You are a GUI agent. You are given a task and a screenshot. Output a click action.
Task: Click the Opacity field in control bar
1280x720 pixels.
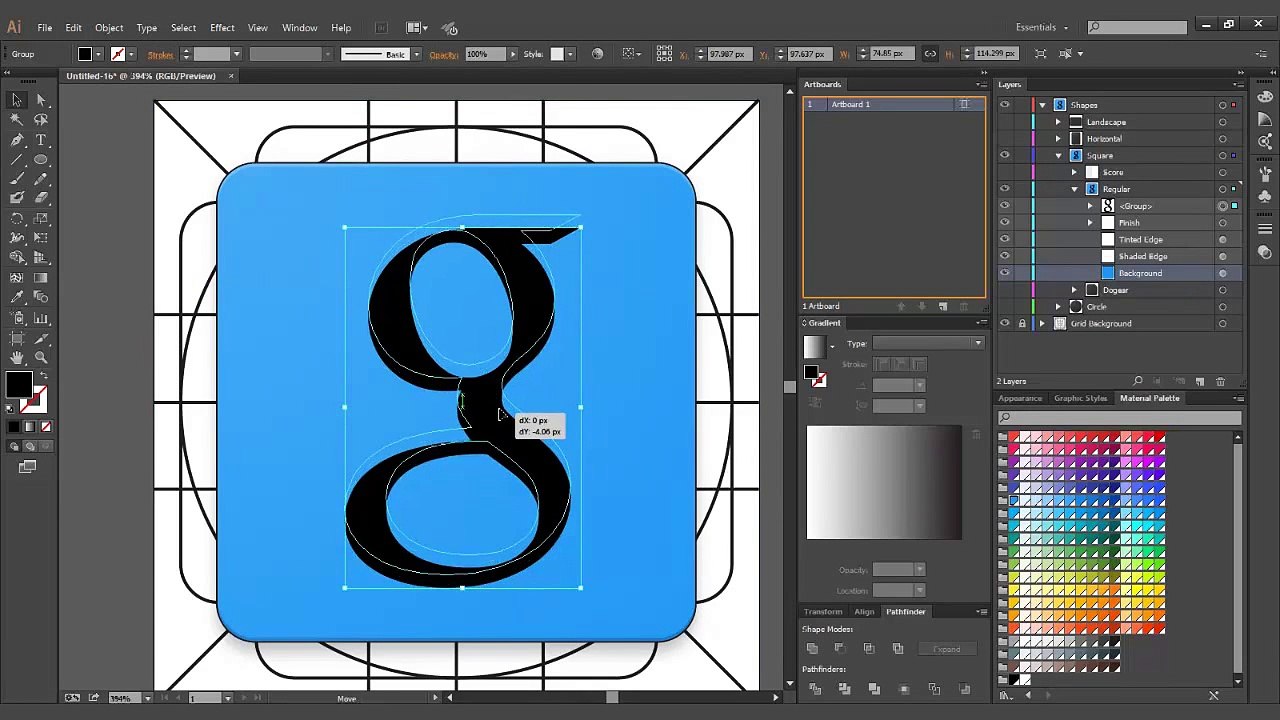[484, 54]
